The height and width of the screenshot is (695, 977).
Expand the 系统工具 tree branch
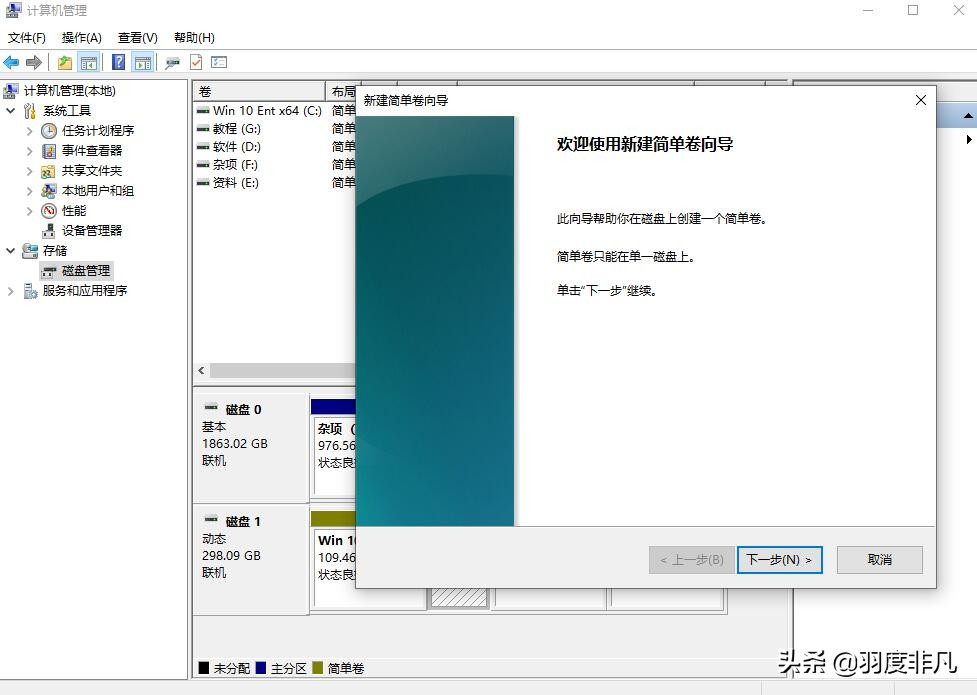point(10,110)
